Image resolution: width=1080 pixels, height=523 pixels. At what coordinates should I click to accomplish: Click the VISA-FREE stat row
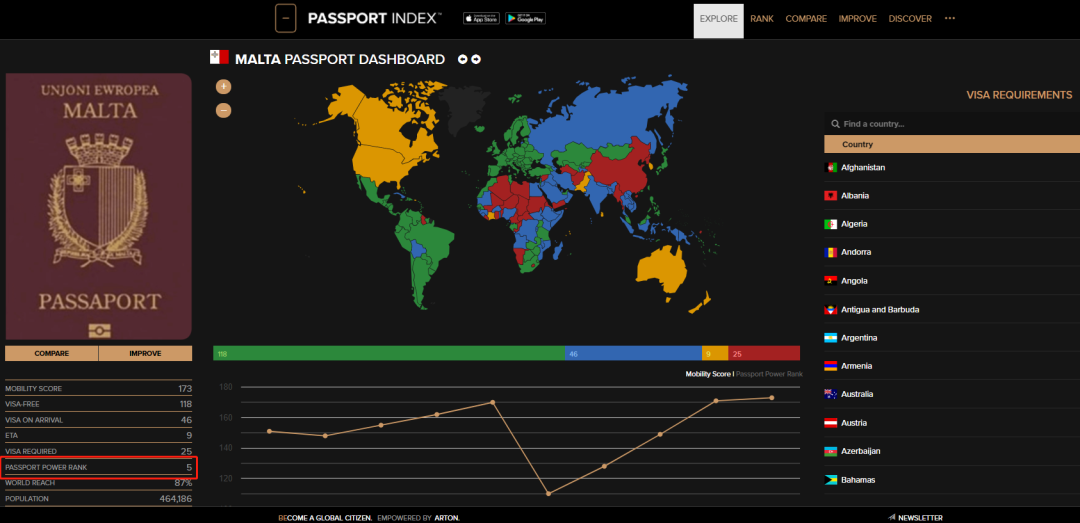(98, 404)
